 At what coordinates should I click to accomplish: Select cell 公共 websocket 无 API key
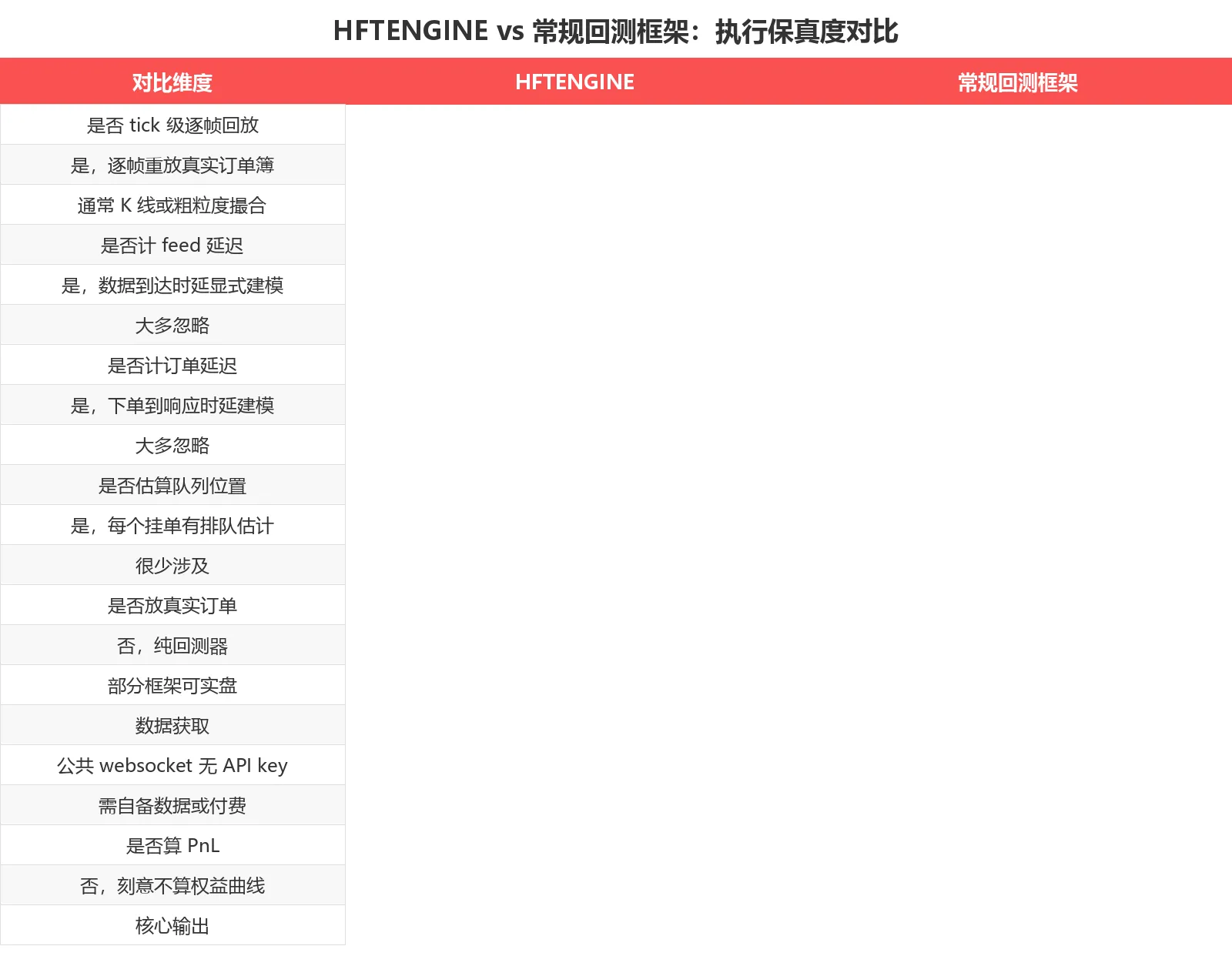click(x=172, y=765)
